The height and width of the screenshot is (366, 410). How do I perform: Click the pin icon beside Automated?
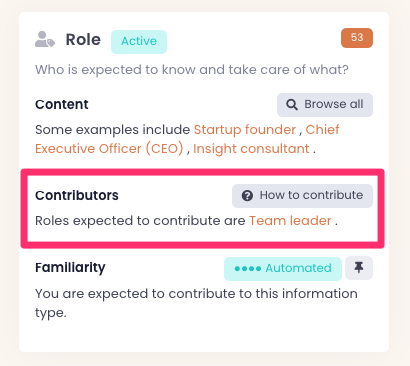click(x=359, y=268)
